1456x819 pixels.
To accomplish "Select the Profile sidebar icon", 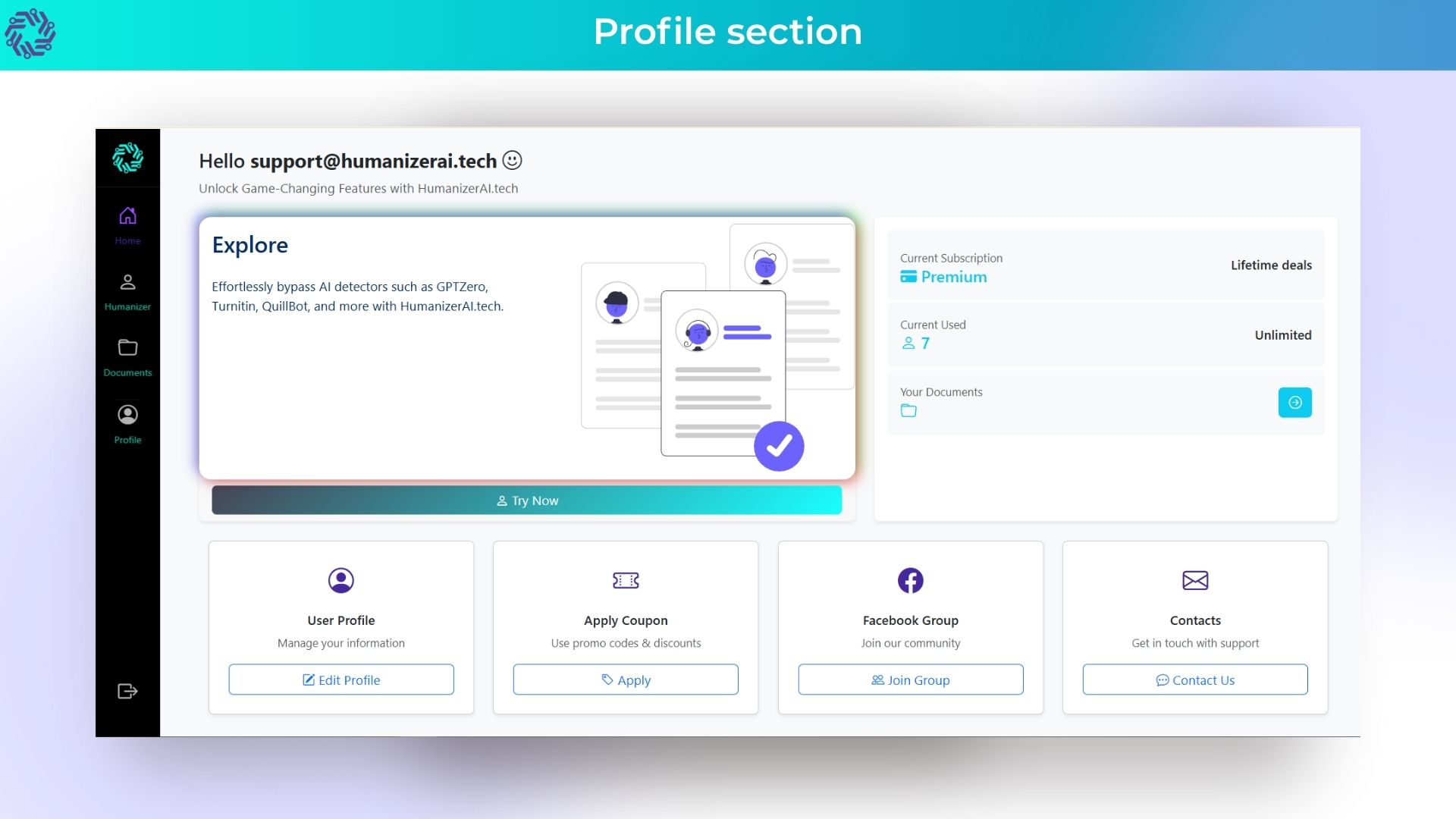I will point(127,424).
